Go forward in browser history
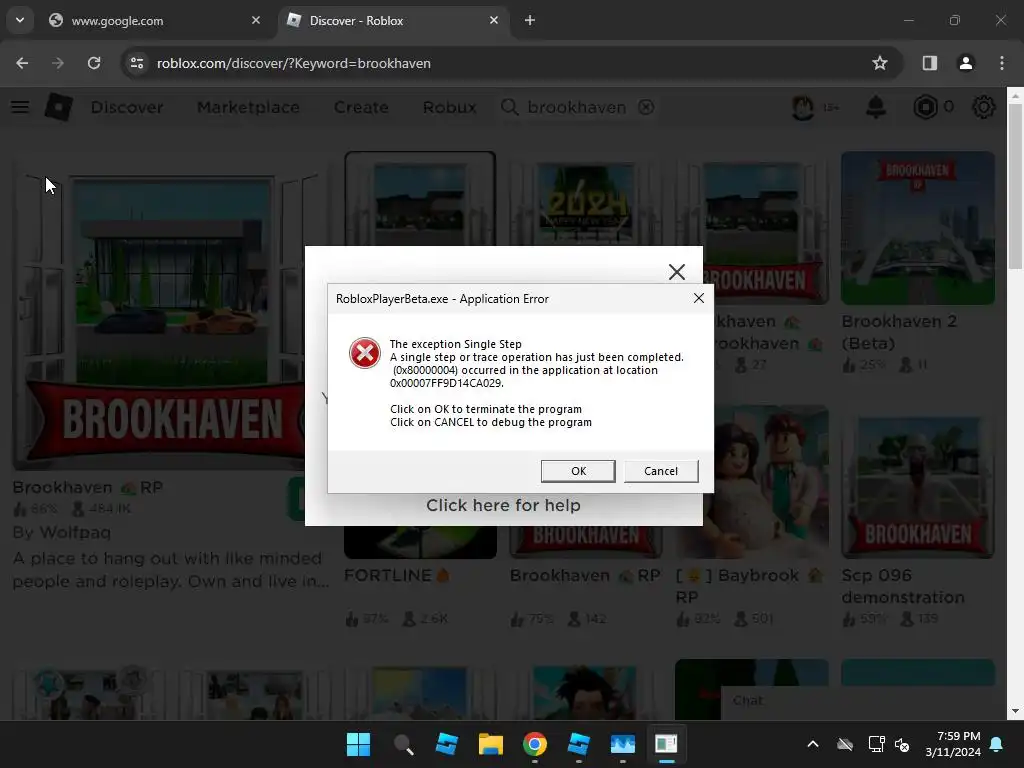Image resolution: width=1024 pixels, height=768 pixels. click(58, 63)
